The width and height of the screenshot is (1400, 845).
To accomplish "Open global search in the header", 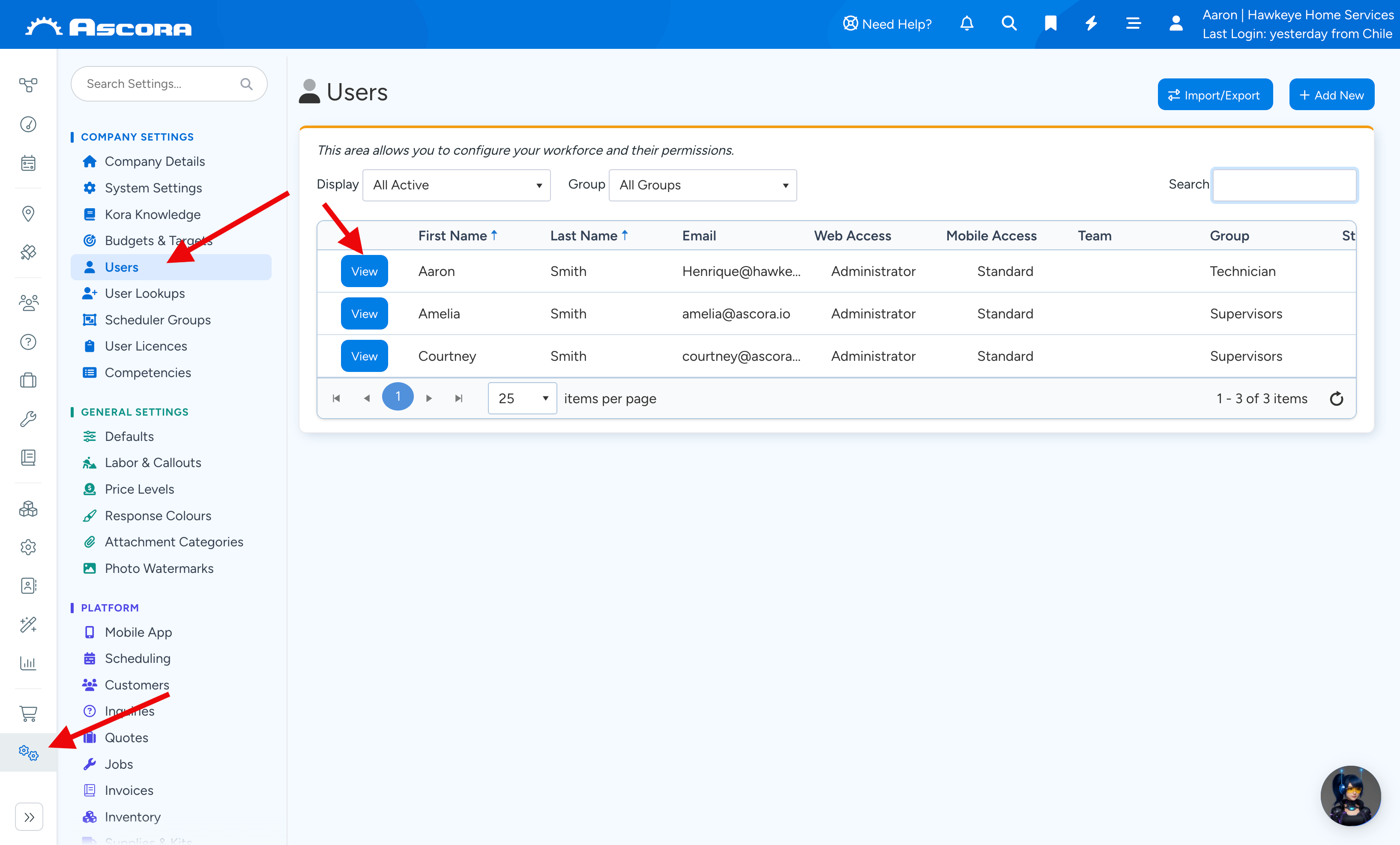I will pos(1008,23).
